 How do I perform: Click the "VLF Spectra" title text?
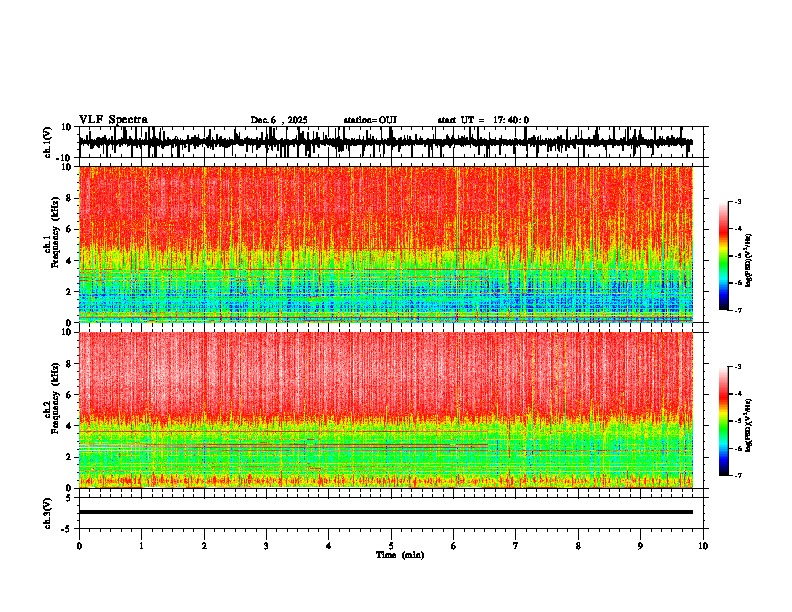click(x=113, y=120)
